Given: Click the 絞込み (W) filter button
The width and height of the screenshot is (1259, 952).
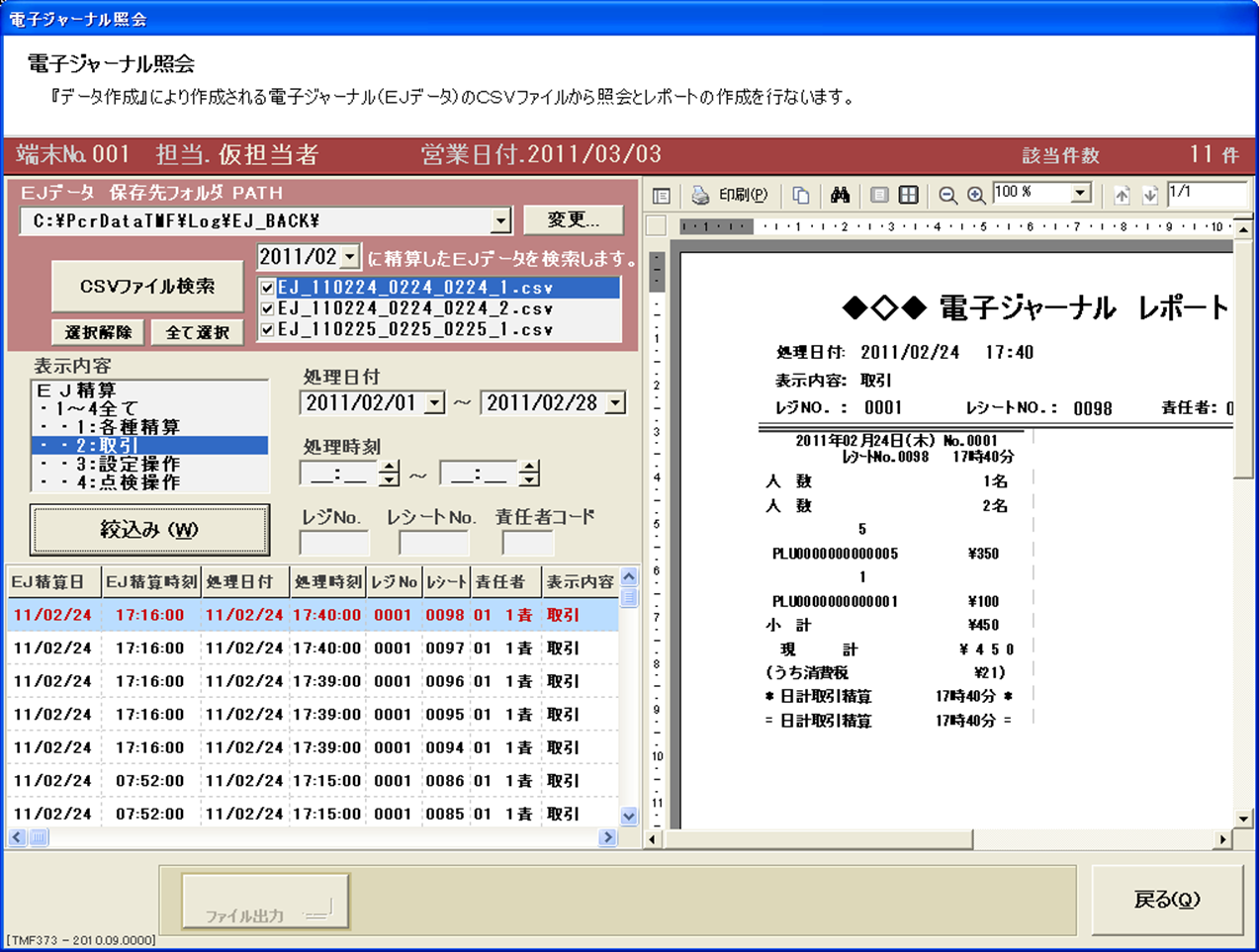Looking at the screenshot, I should pyautogui.click(x=149, y=530).
